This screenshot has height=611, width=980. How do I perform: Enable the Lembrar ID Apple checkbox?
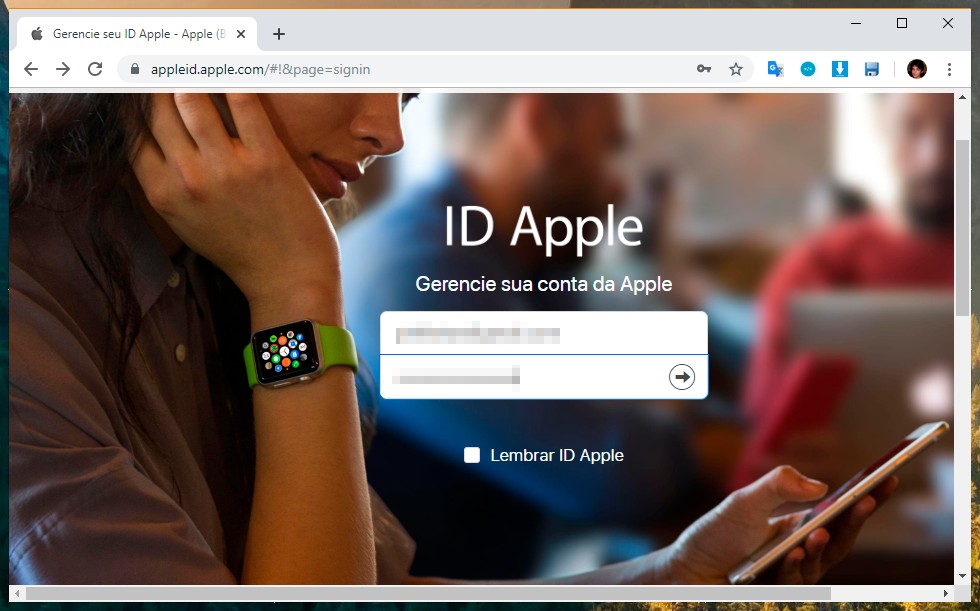pyautogui.click(x=472, y=456)
